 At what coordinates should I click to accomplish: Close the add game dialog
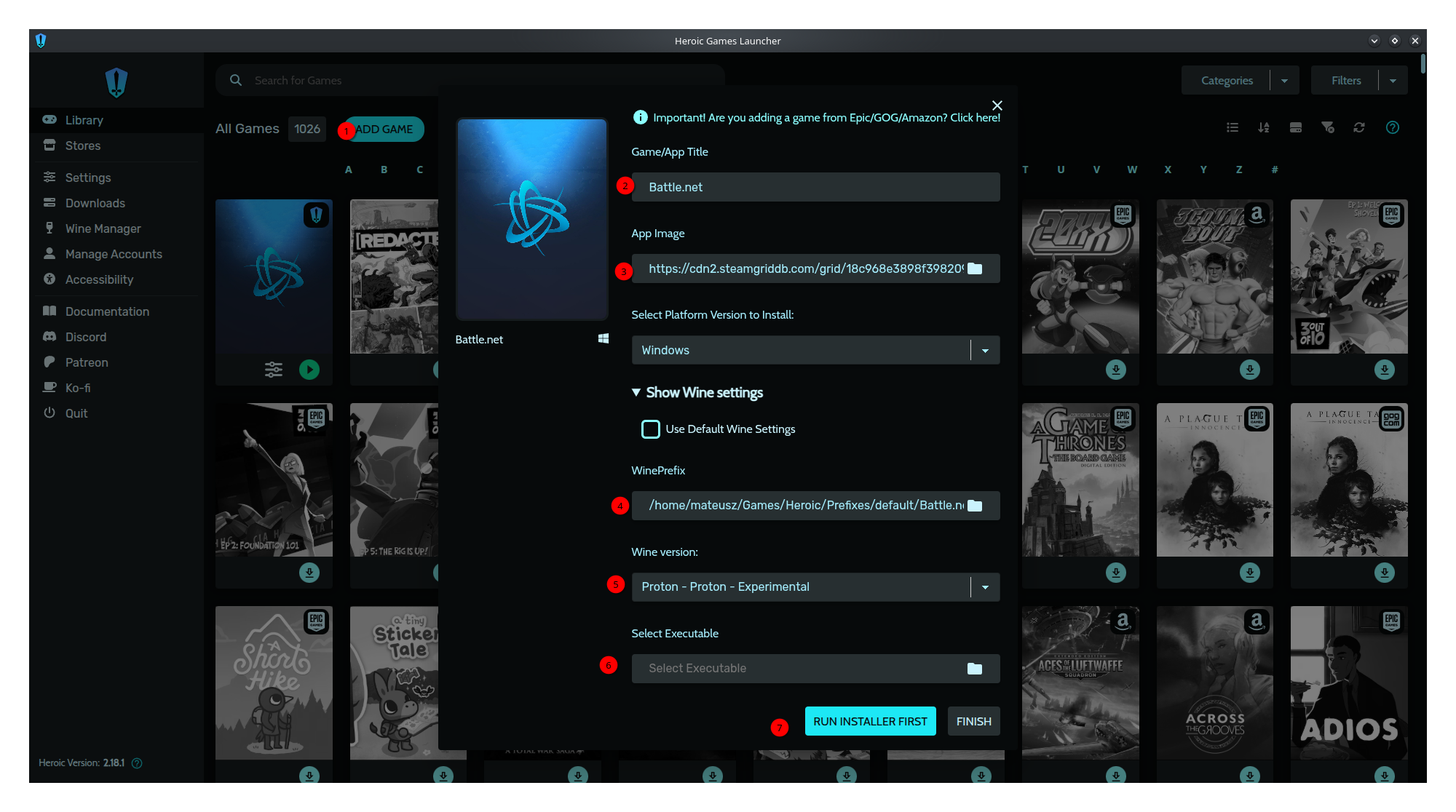click(997, 106)
